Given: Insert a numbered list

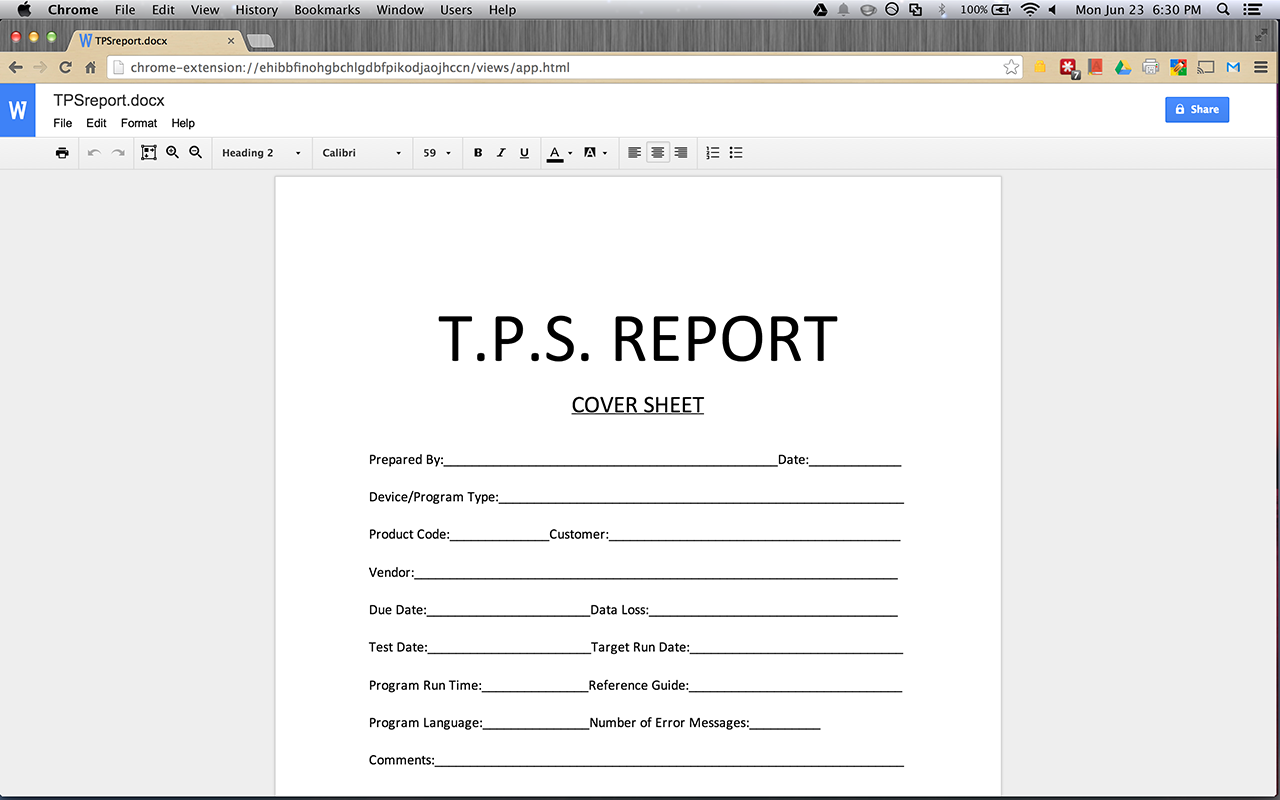Looking at the screenshot, I should (713, 153).
